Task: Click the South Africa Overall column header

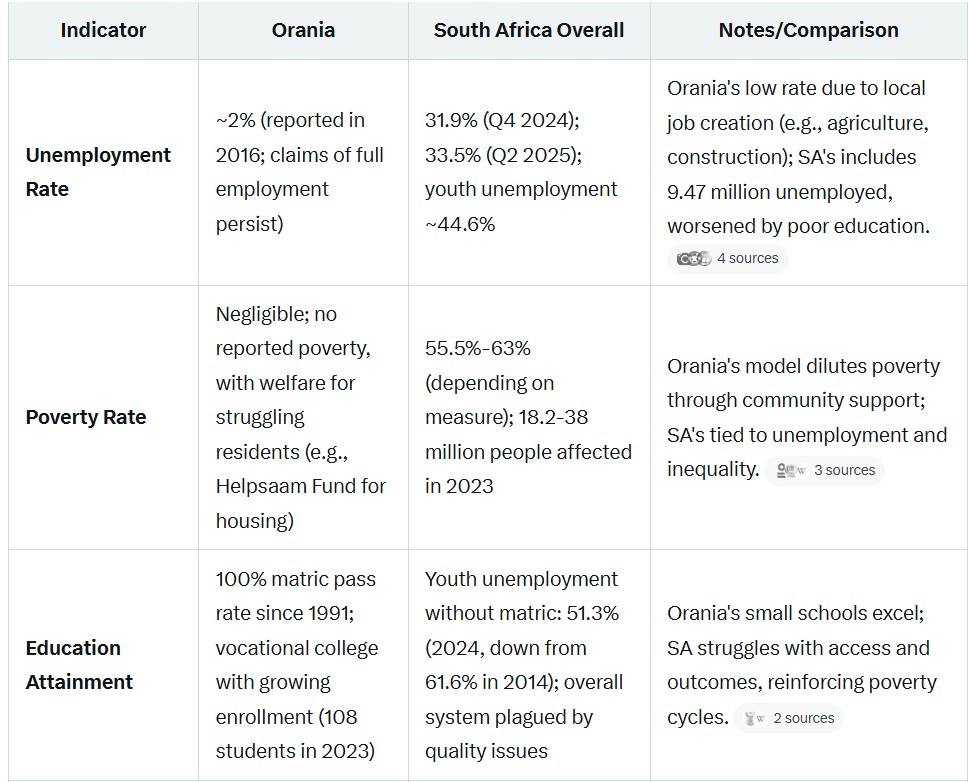Action: coord(529,30)
